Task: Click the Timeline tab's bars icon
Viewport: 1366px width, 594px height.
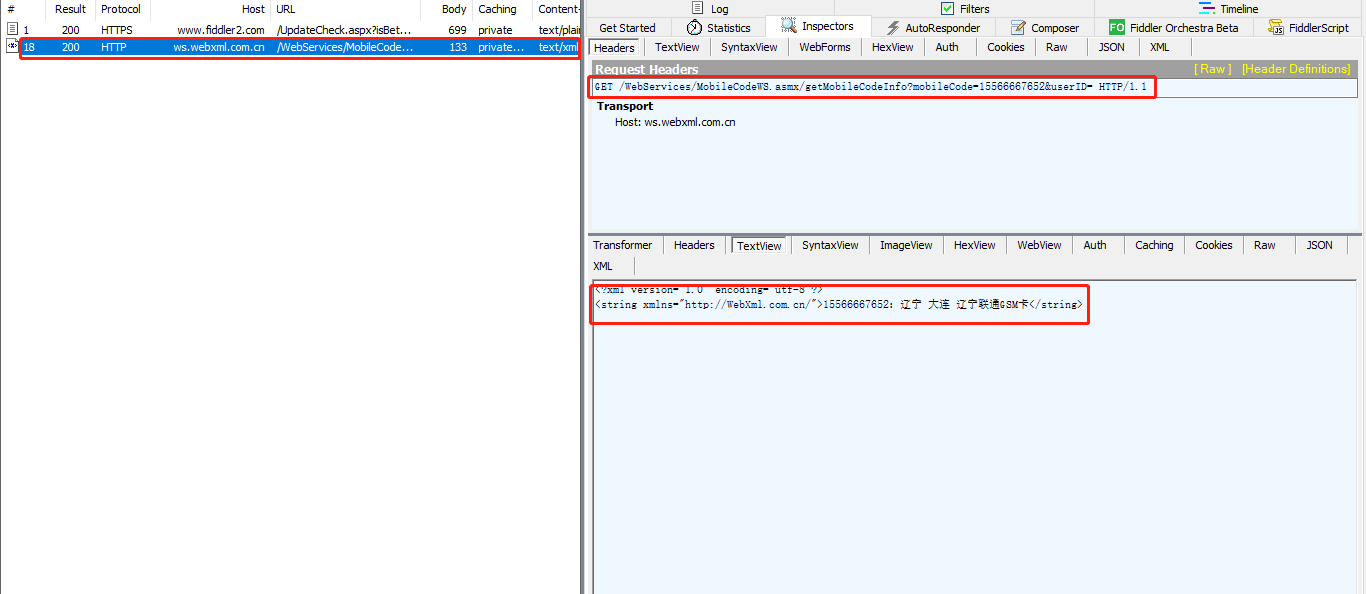Action: (1207, 9)
